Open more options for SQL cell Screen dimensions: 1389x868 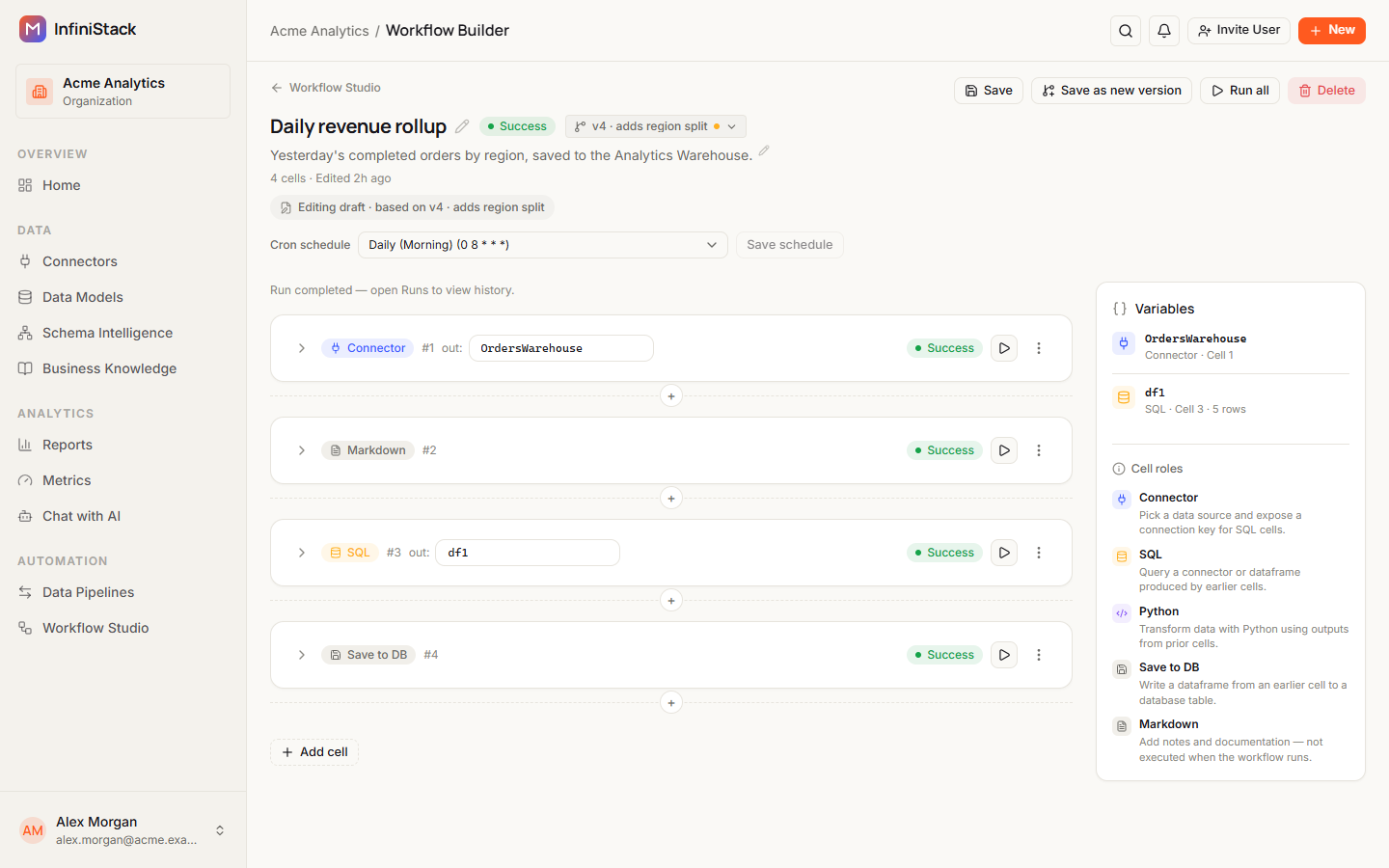coord(1039,553)
